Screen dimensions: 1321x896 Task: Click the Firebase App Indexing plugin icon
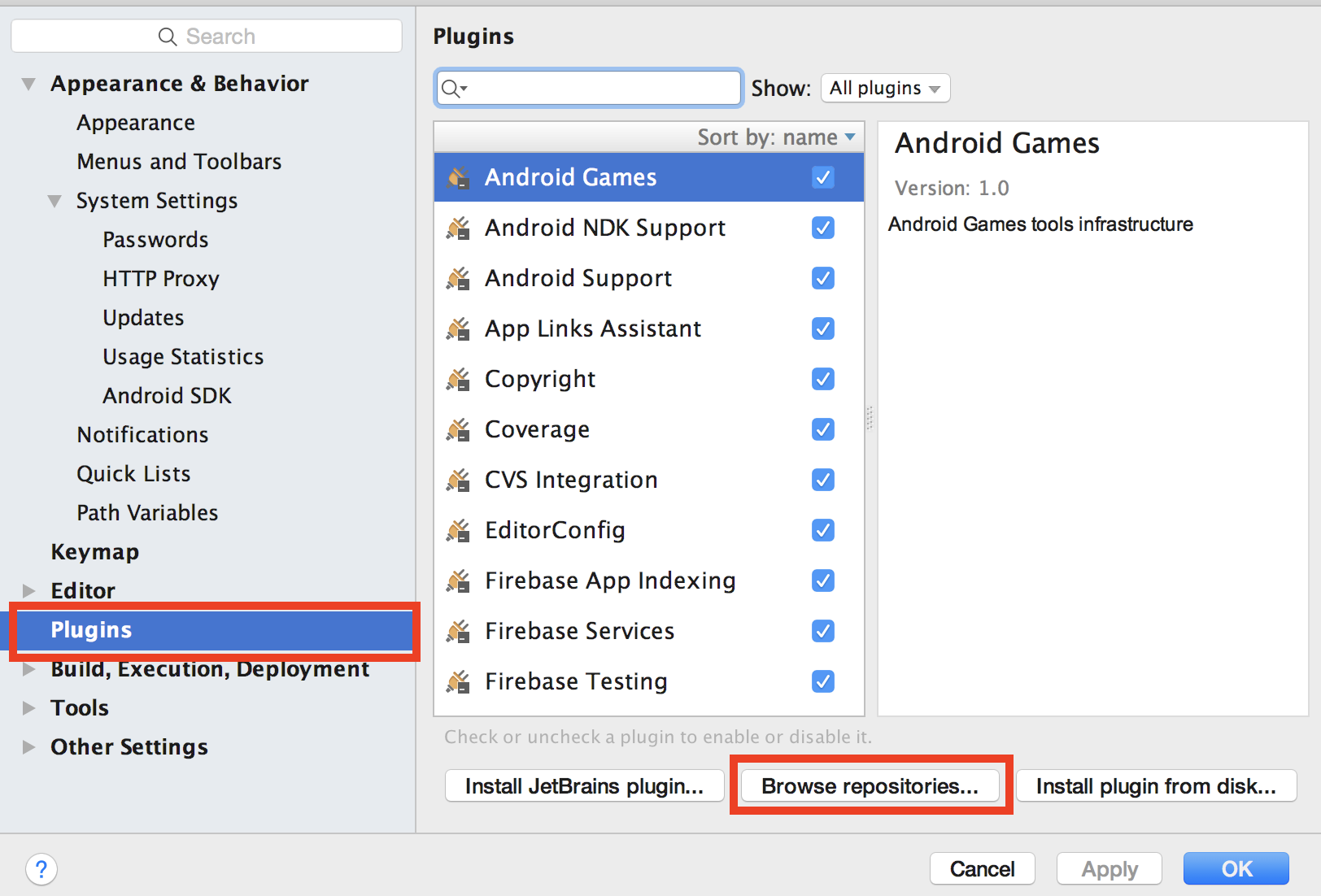click(459, 581)
